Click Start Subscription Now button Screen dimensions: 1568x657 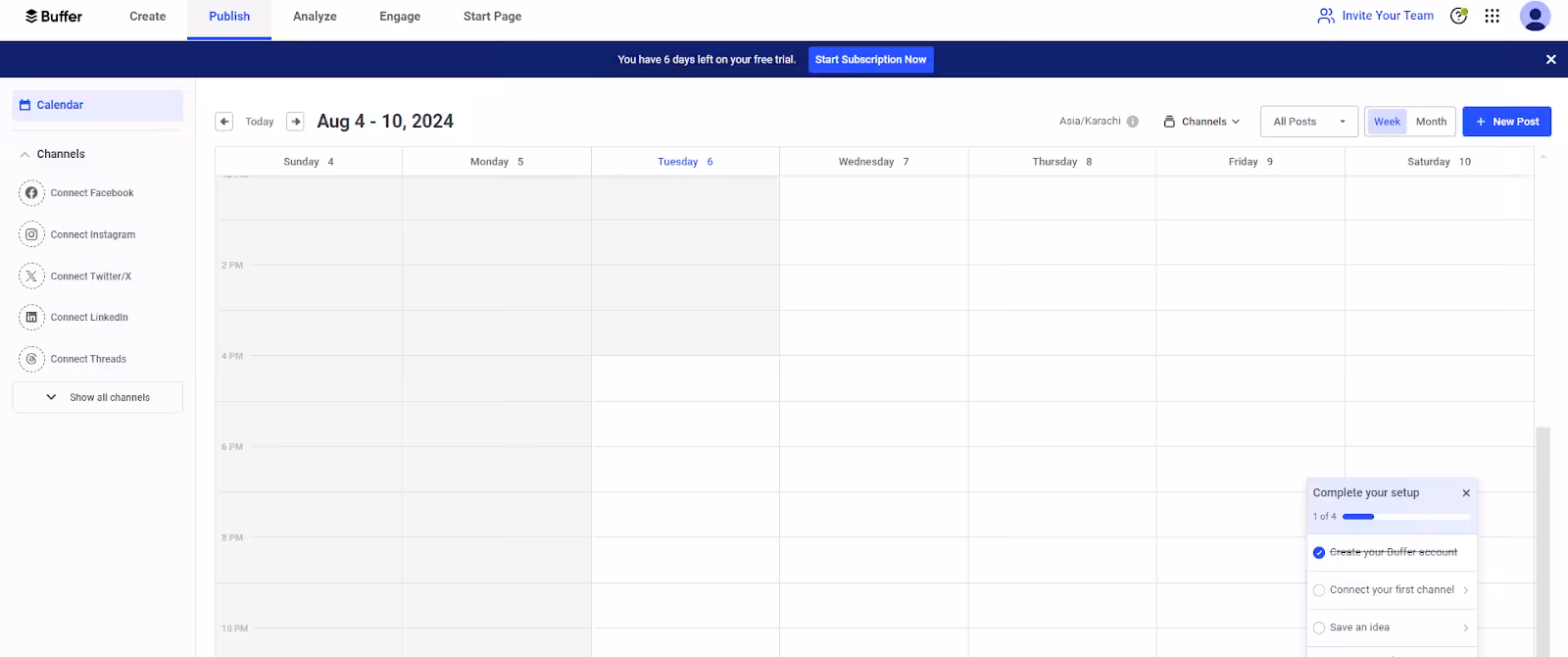coord(870,60)
